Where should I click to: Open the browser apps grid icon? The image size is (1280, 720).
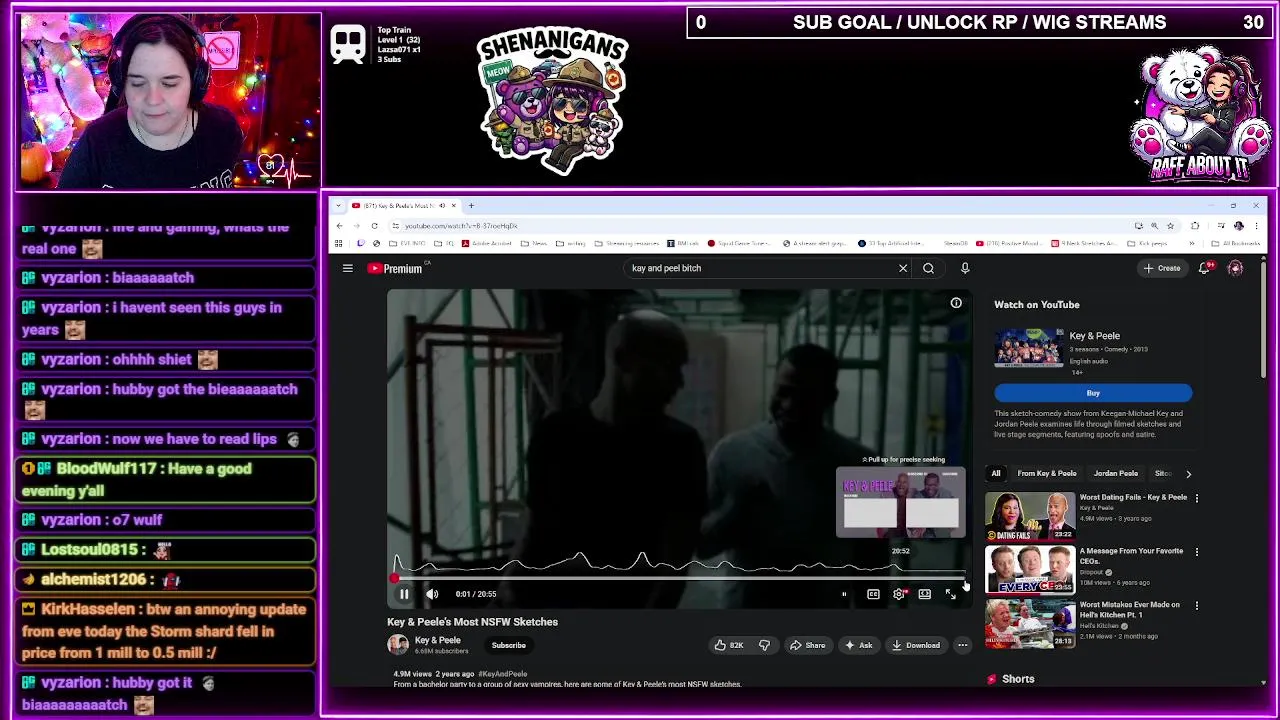(338, 243)
